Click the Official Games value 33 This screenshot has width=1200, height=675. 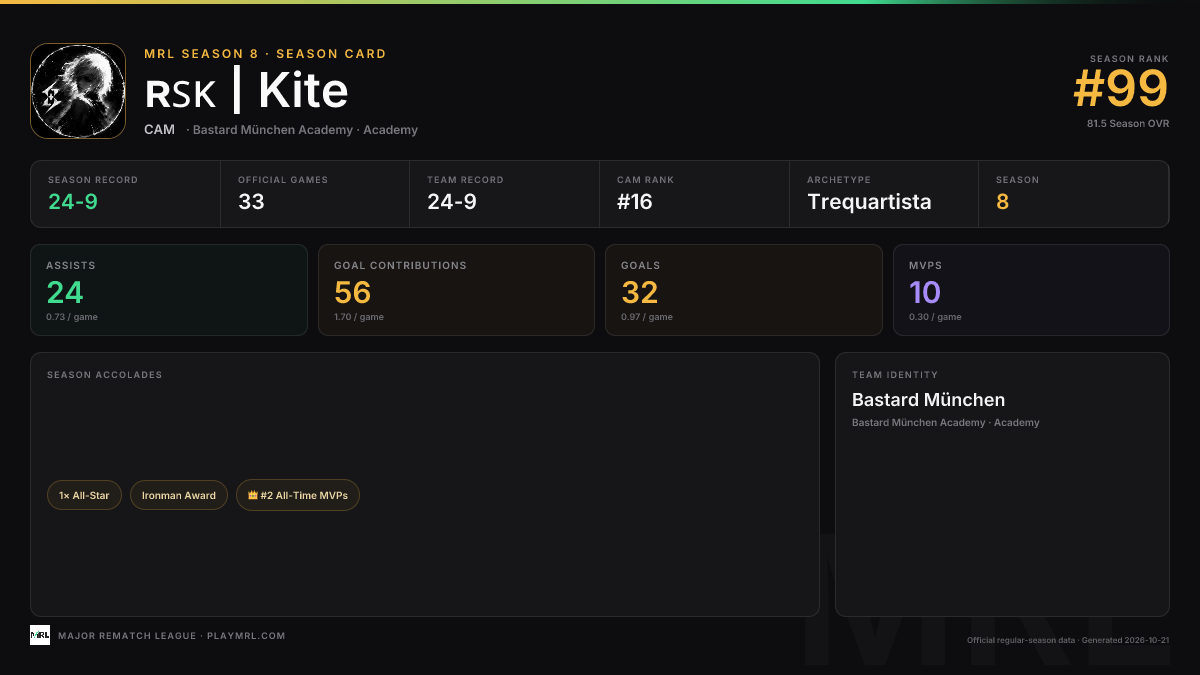[251, 202]
